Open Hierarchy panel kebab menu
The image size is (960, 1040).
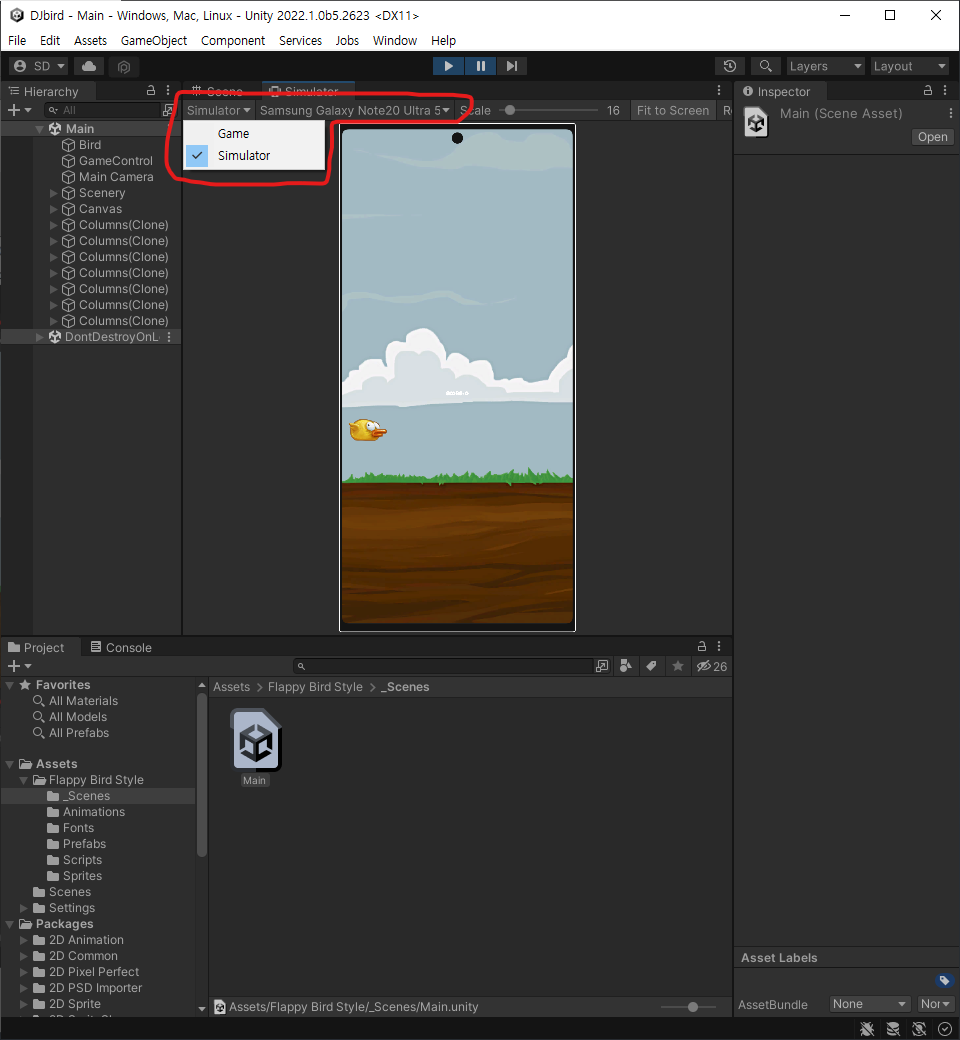pyautogui.click(x=168, y=91)
